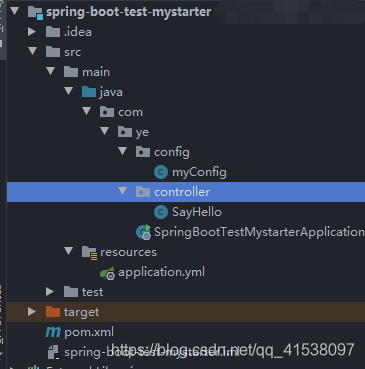This screenshot has width=365, height=369.
Task: Collapse the main folder arrow
Action: [51, 71]
